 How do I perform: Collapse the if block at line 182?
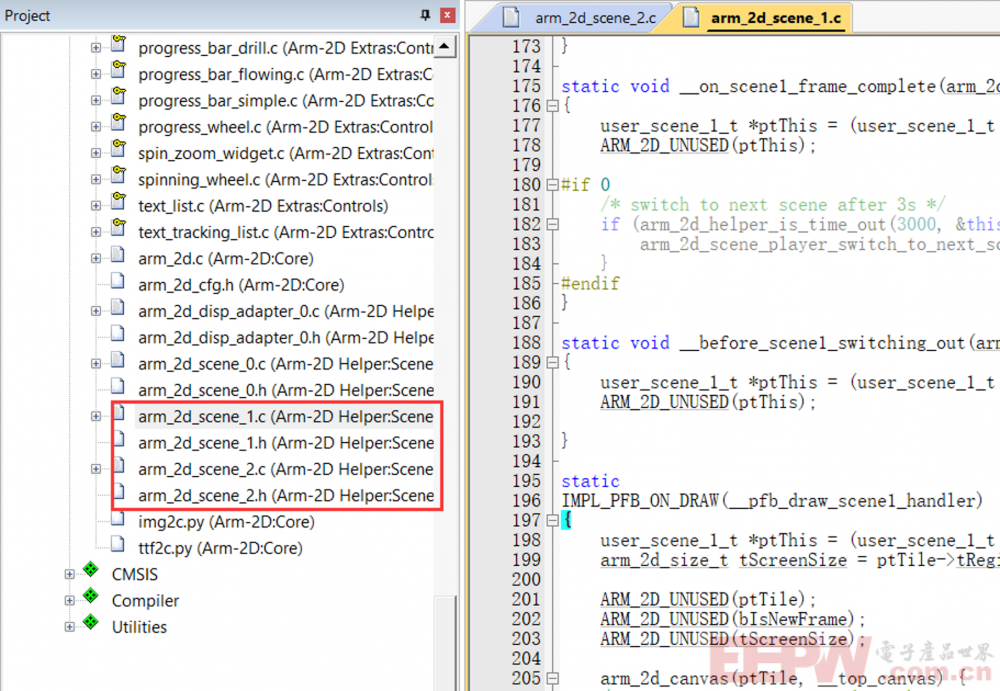[x=552, y=225]
